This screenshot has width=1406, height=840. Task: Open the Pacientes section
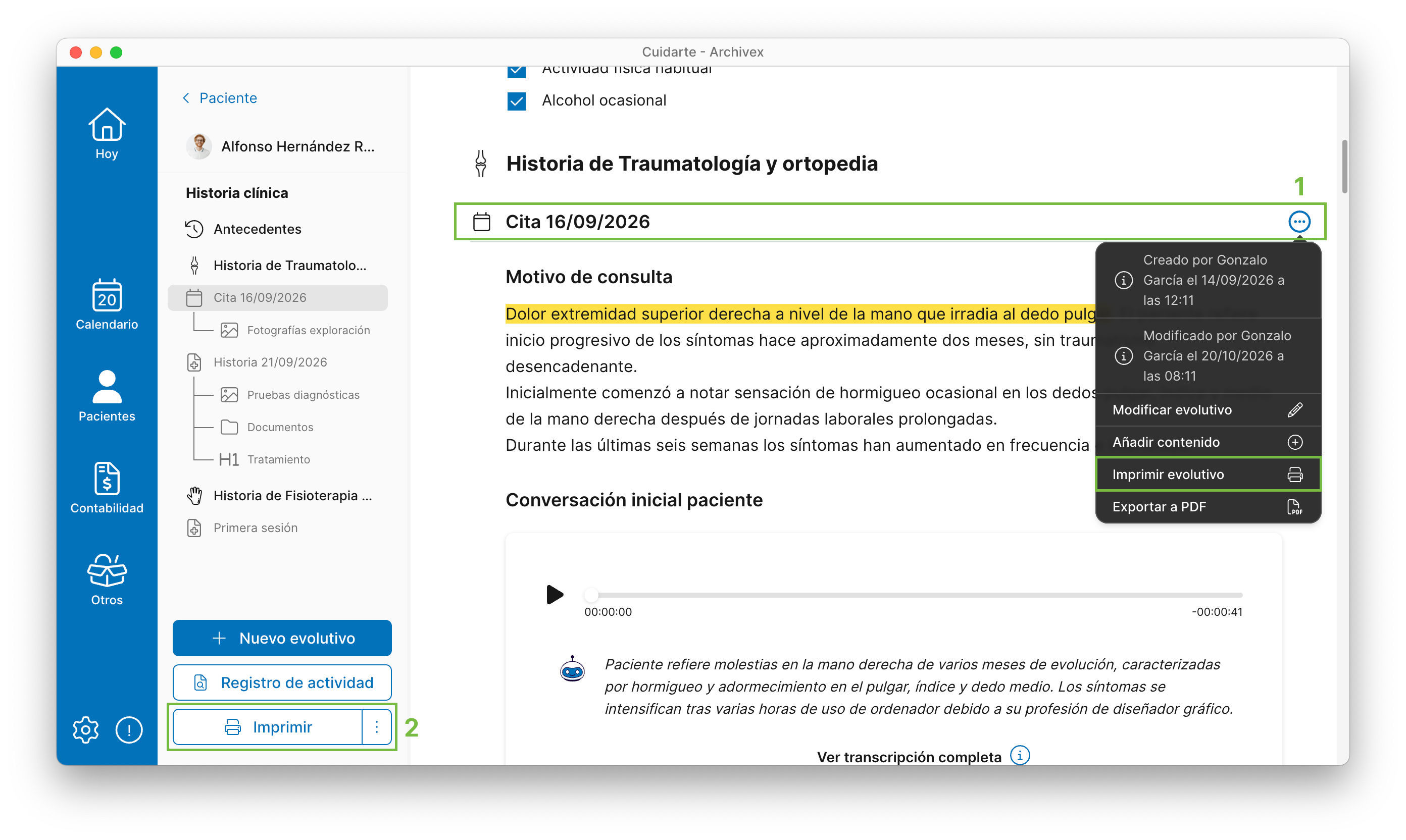(x=107, y=396)
